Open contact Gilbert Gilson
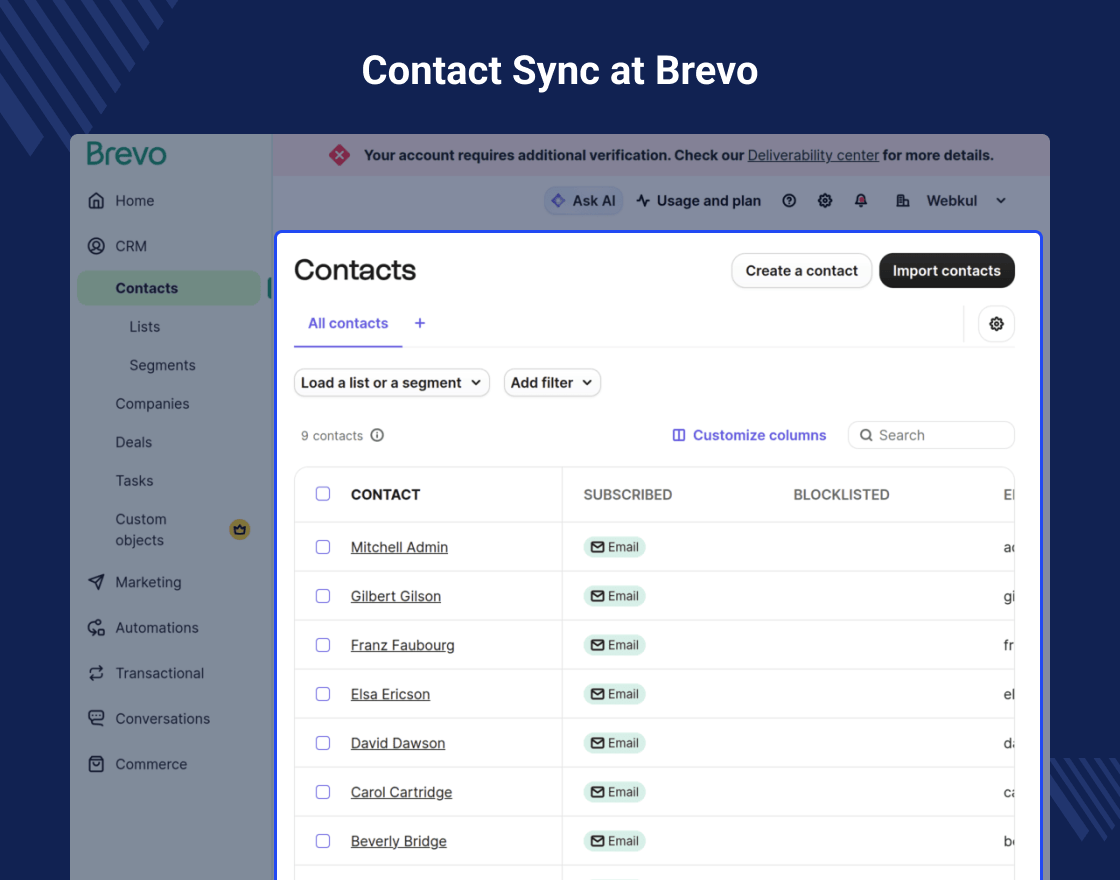This screenshot has width=1120, height=880. 396,596
